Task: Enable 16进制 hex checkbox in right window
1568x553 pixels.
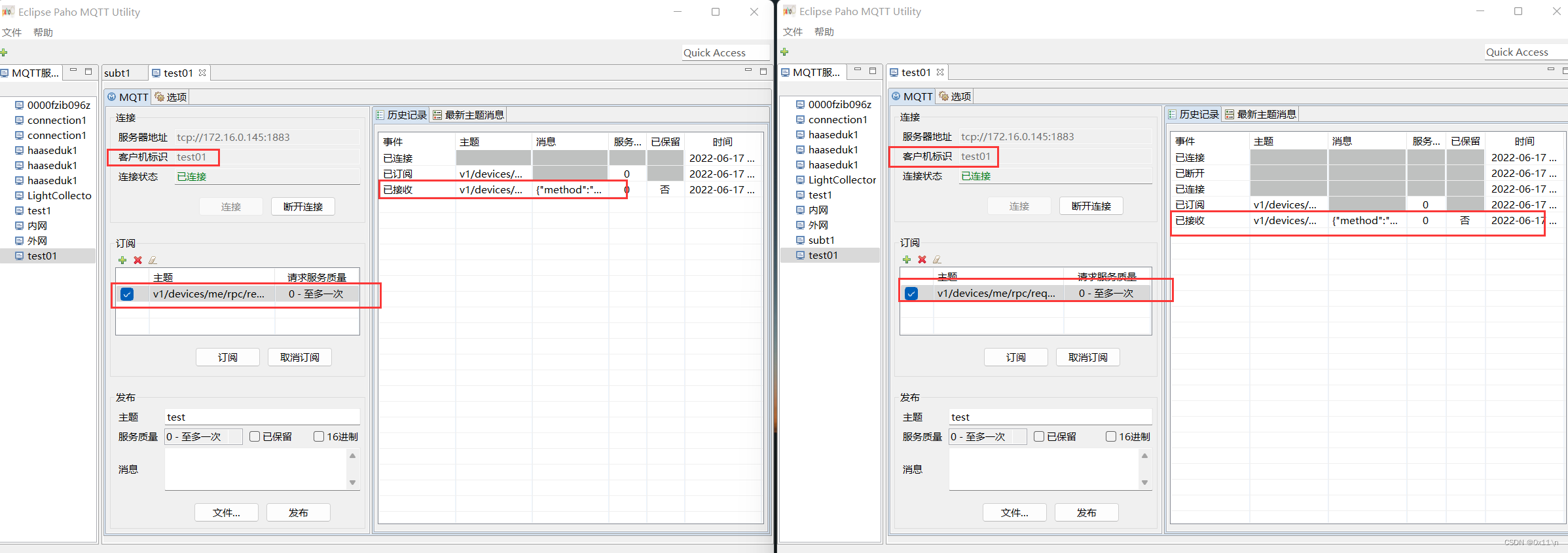Action: pyautogui.click(x=1111, y=436)
